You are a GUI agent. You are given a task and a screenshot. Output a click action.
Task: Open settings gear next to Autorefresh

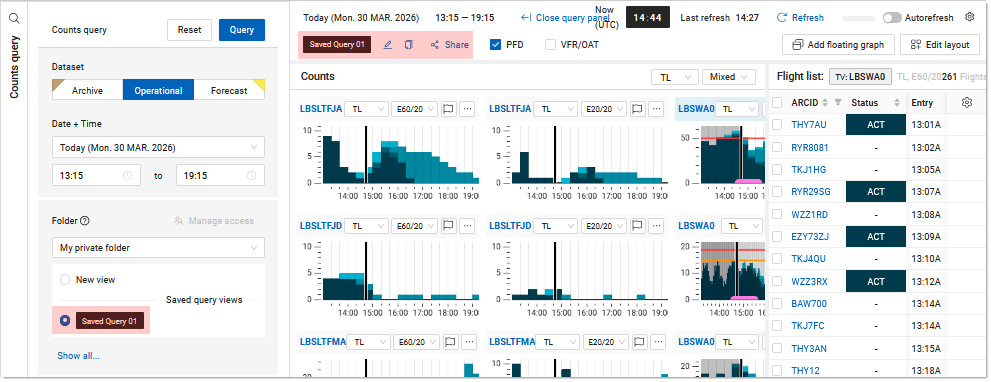970,17
